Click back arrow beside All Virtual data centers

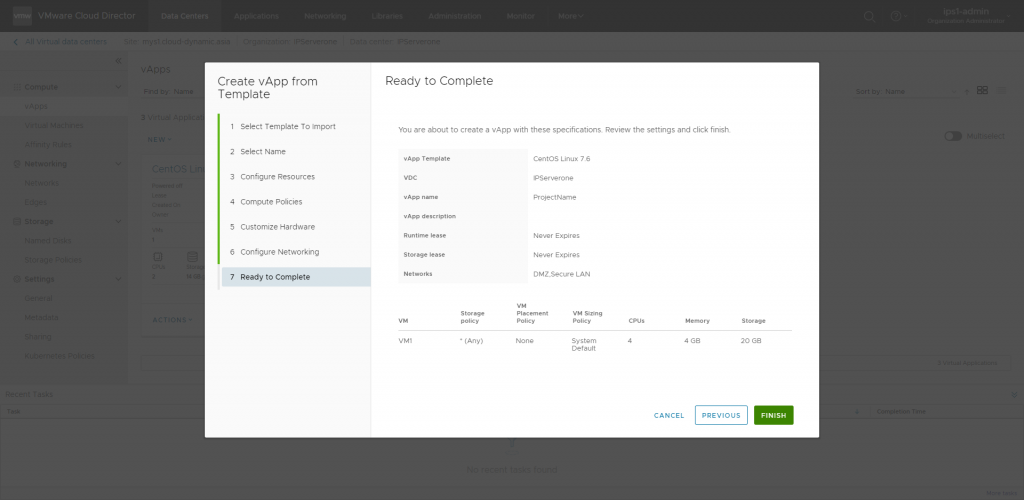click(x=16, y=41)
